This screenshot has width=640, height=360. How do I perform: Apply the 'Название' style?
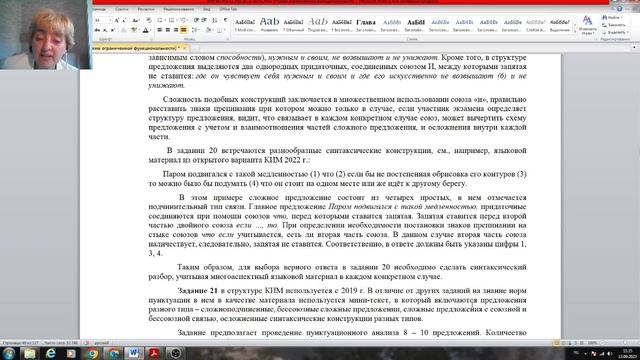click(x=269, y=25)
